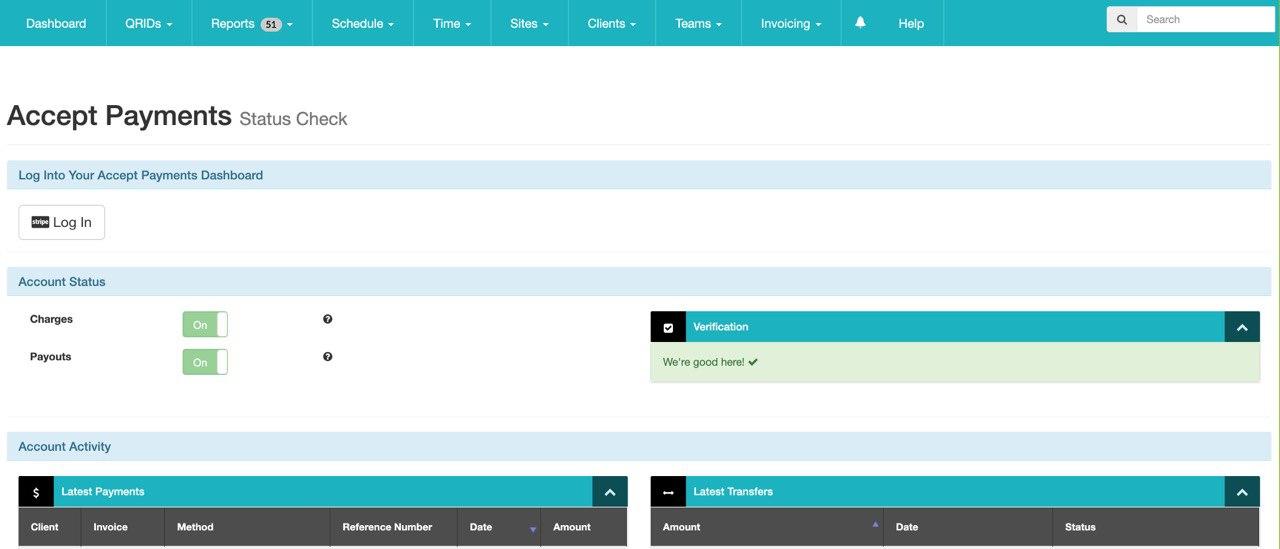This screenshot has height=549, width=1280.
Task: Sort transfers by the Amount column header
Action: click(682, 527)
